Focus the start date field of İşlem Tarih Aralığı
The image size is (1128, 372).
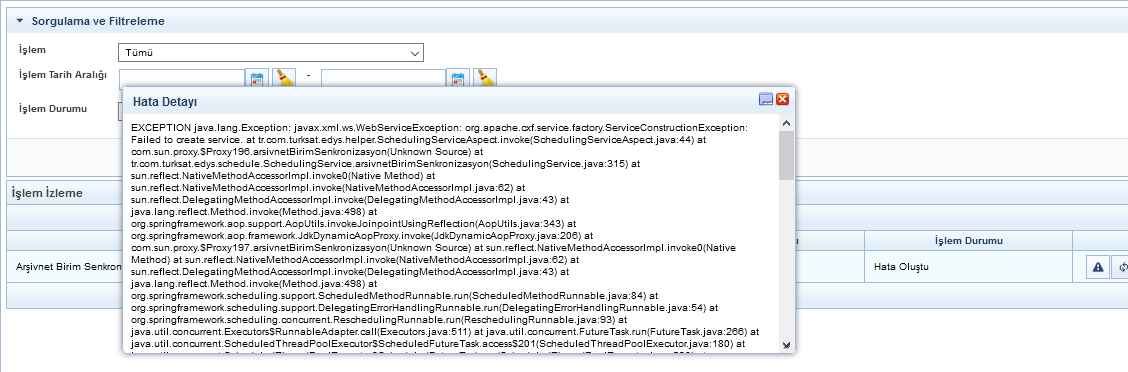(182, 78)
